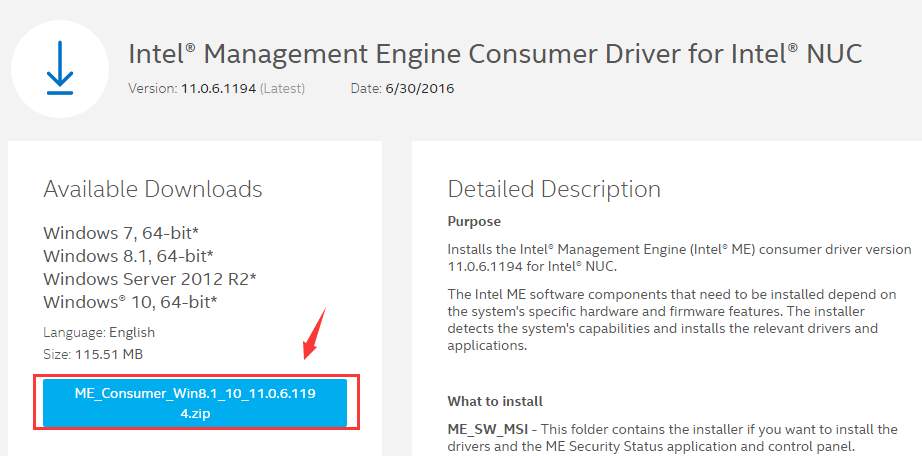Click the (Latest) label beside version
The image size is (922, 456).
point(283,89)
